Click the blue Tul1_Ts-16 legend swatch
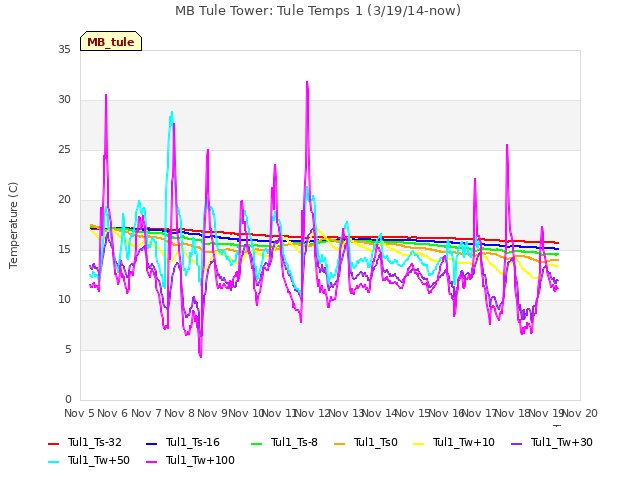 click(151, 444)
